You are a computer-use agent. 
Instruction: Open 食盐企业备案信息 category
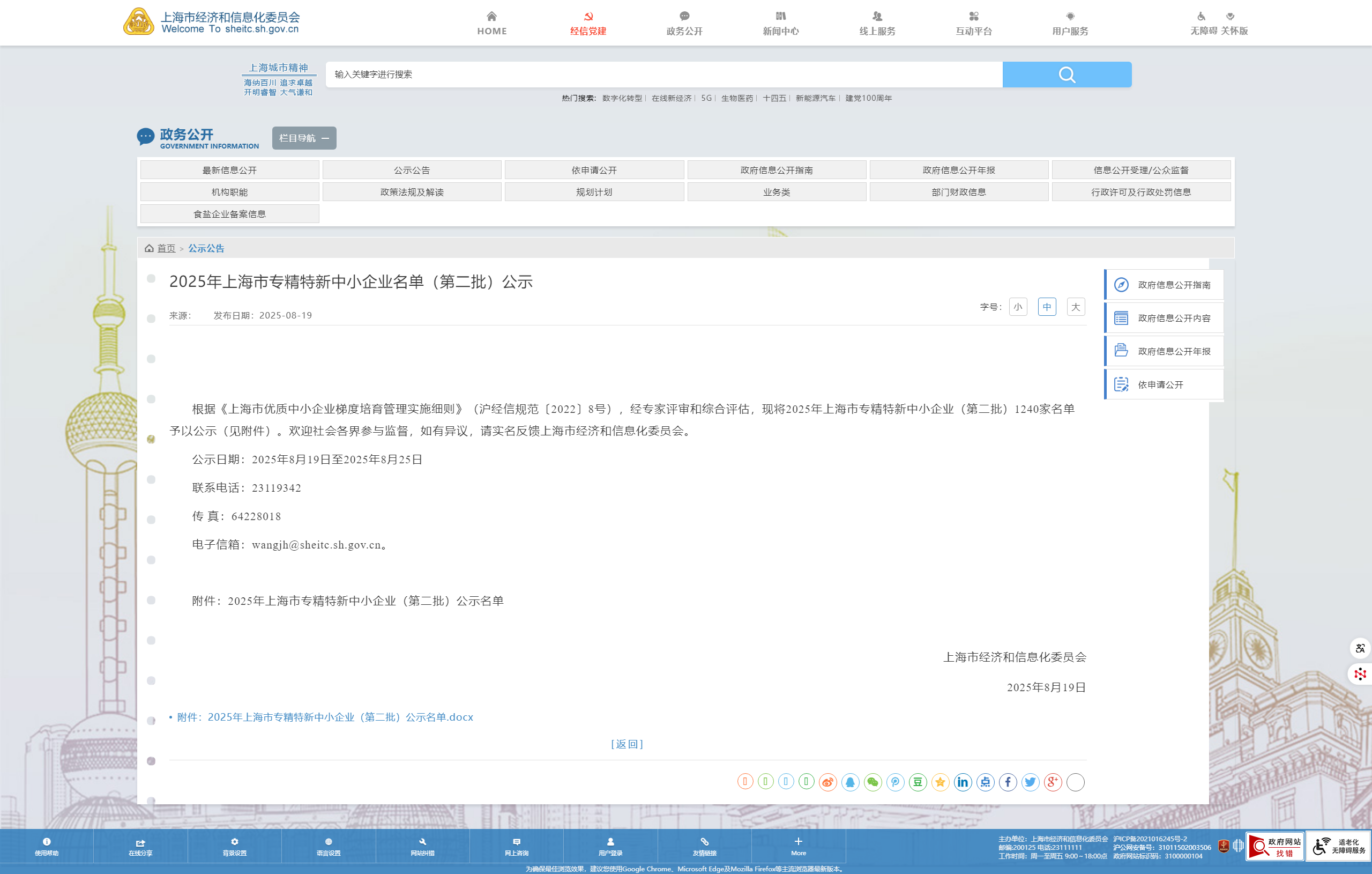(x=229, y=214)
